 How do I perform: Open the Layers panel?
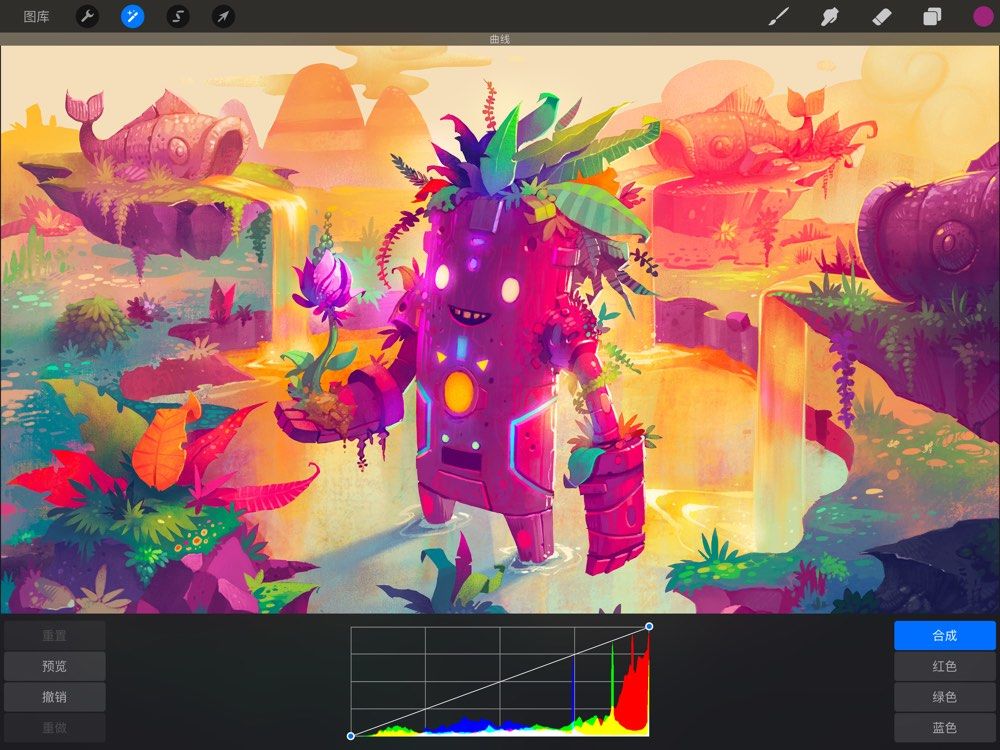[932, 17]
